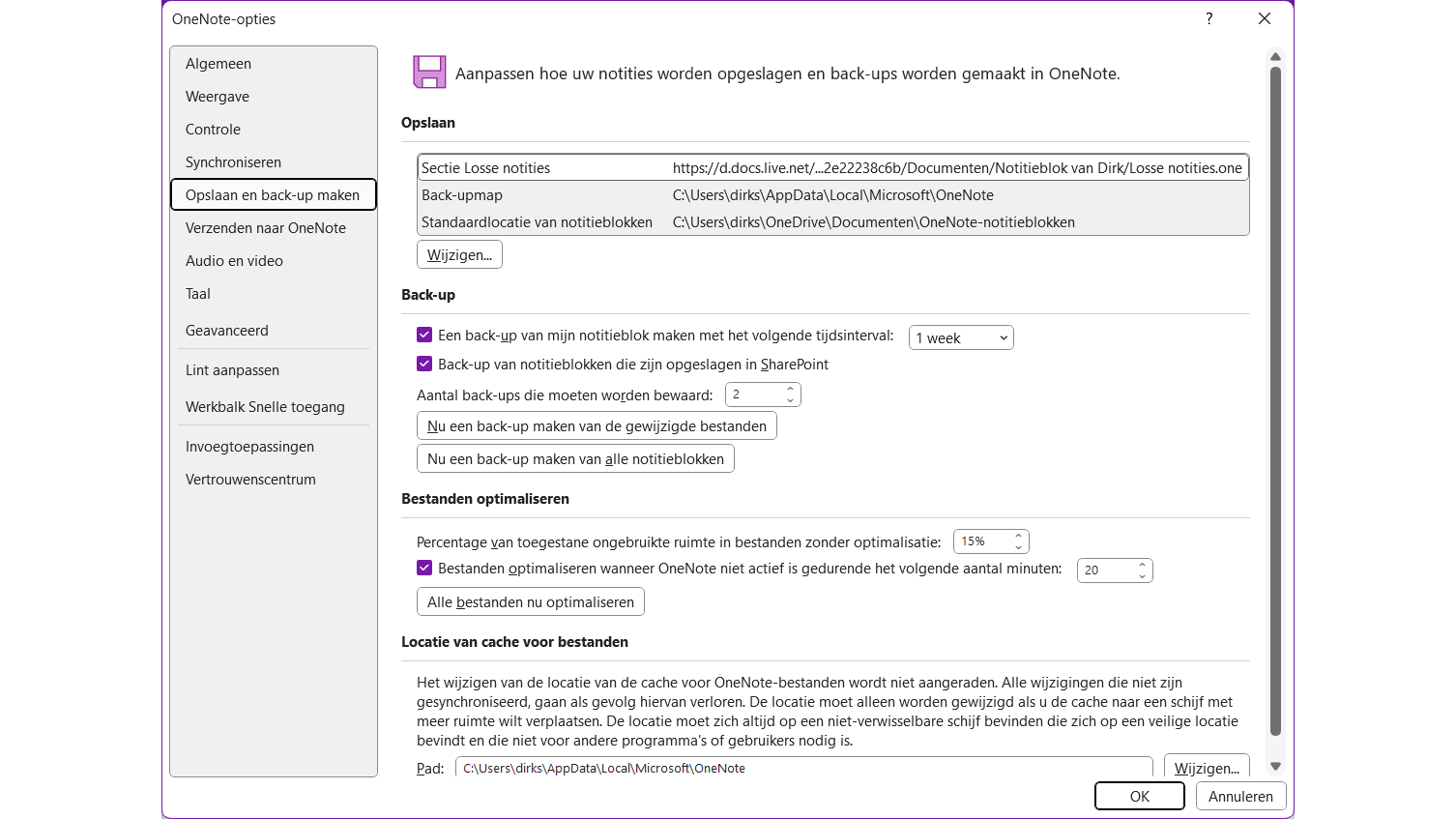Open the backup interval dropdown showing 1 week

(x=961, y=337)
